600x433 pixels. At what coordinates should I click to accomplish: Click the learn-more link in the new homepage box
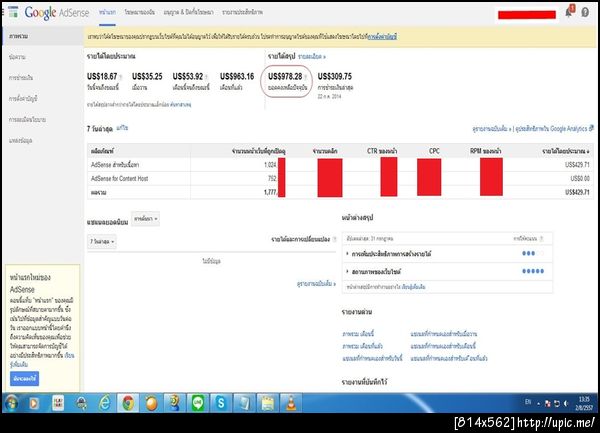pyautogui.click(x=42, y=360)
